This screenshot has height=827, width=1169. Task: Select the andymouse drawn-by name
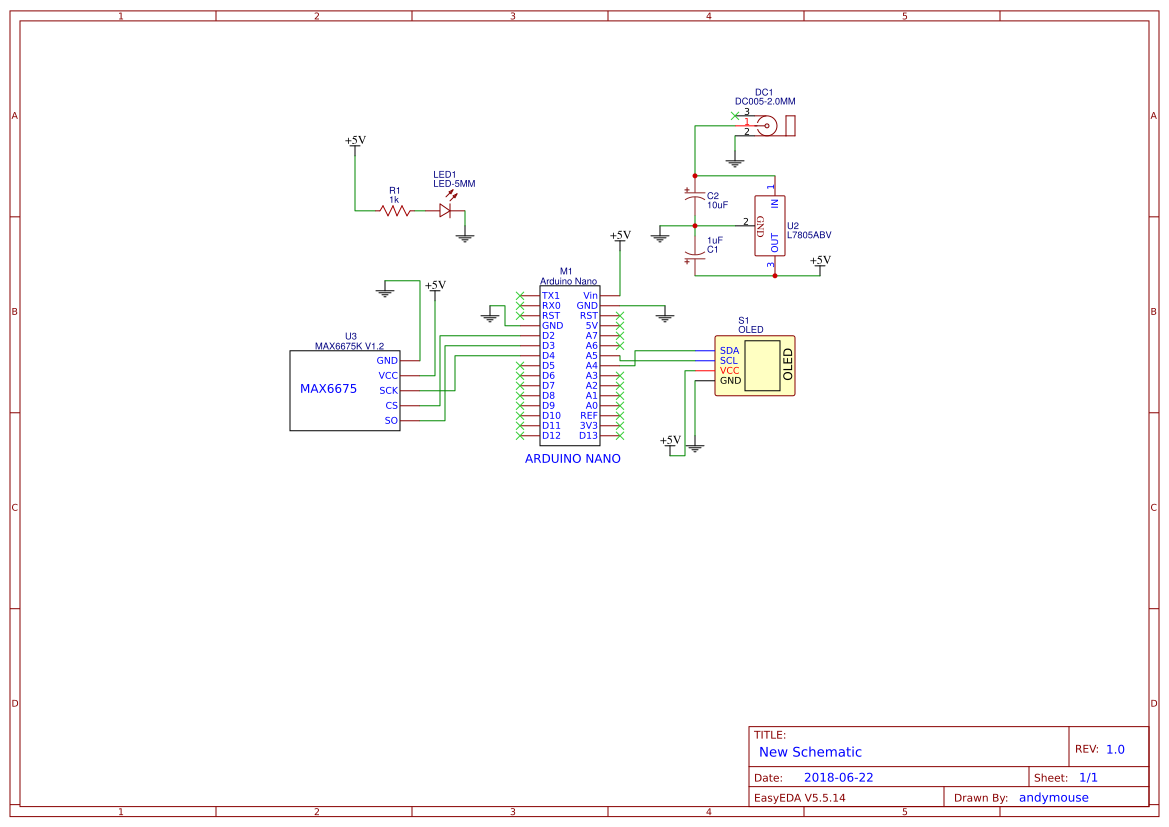tap(1053, 797)
